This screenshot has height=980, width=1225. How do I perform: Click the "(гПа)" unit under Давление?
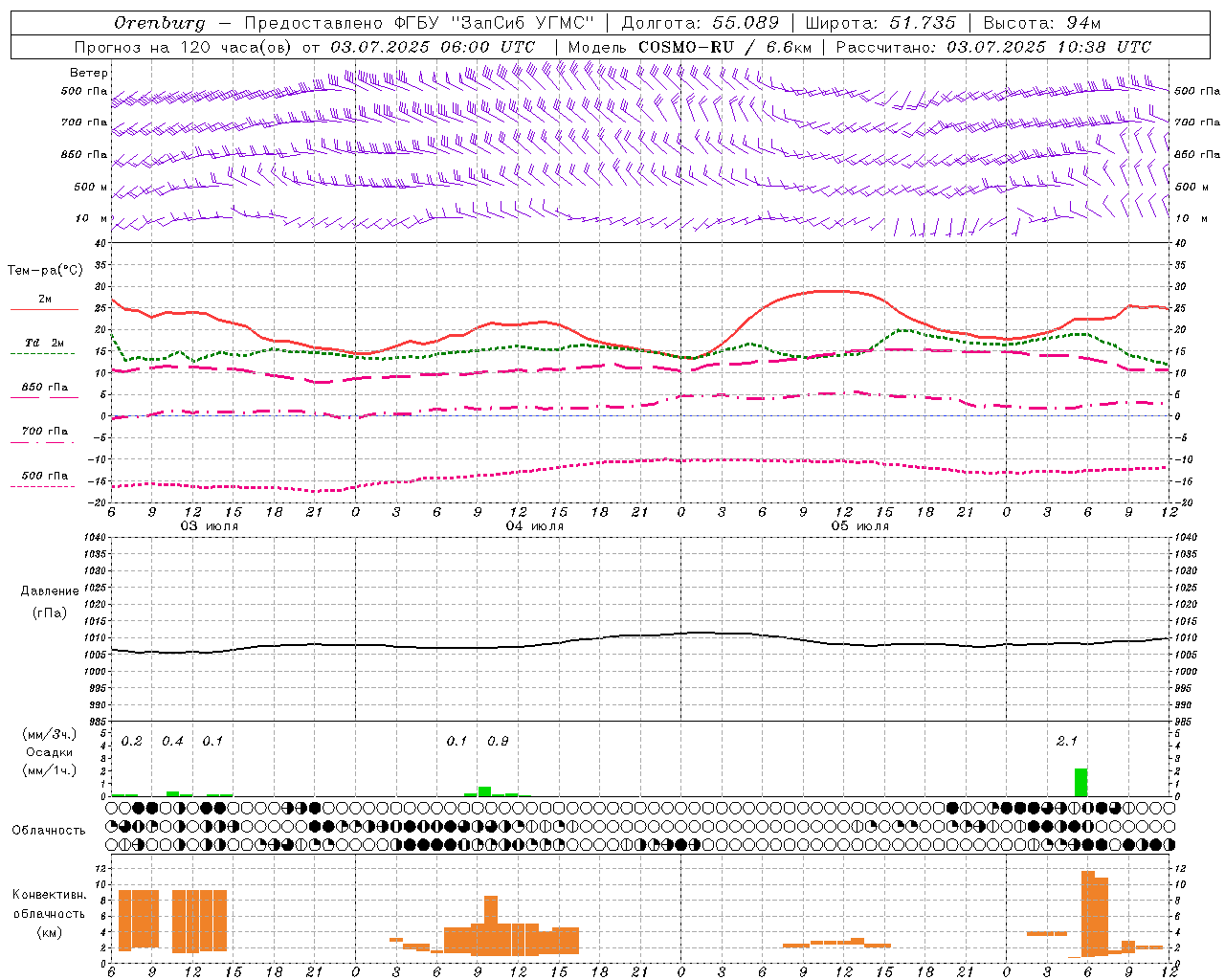(50, 613)
